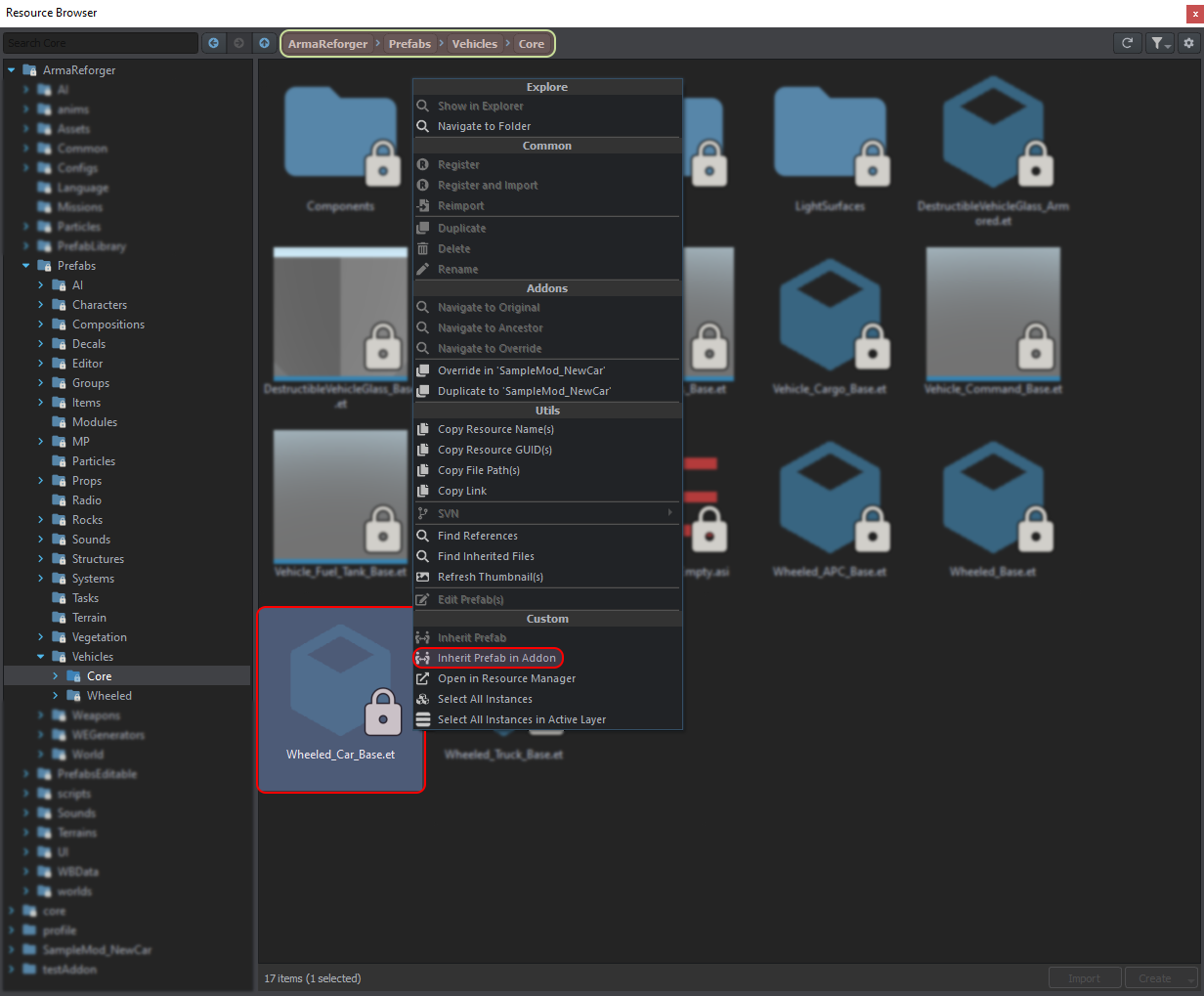Click the magnifier icon beside Navigate to Folder

click(x=423, y=126)
